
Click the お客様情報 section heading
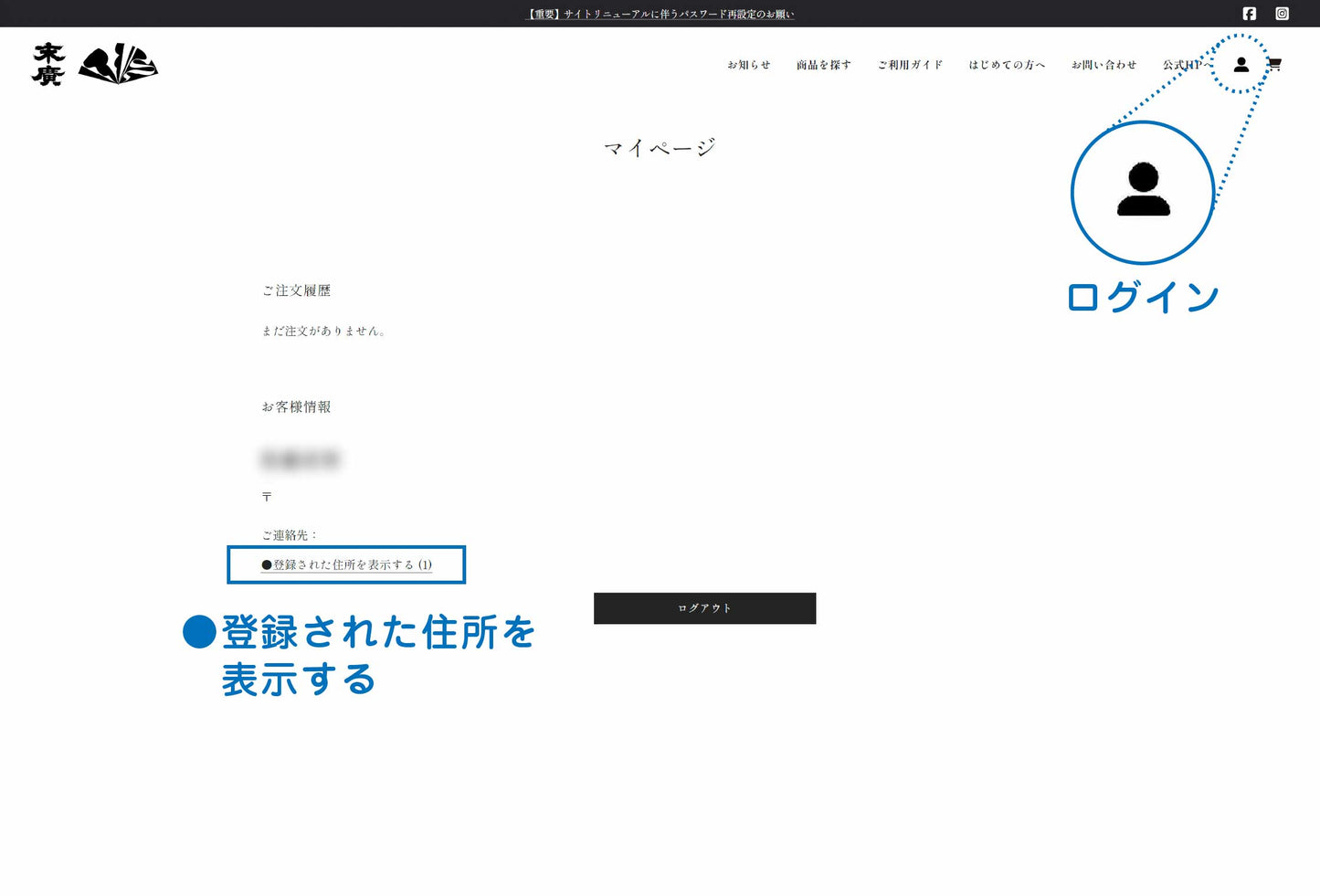[x=296, y=407]
